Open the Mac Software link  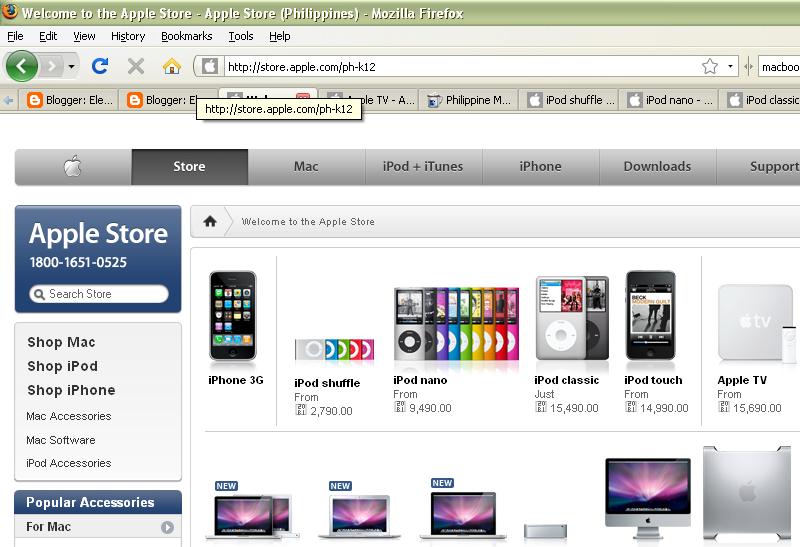coord(61,440)
